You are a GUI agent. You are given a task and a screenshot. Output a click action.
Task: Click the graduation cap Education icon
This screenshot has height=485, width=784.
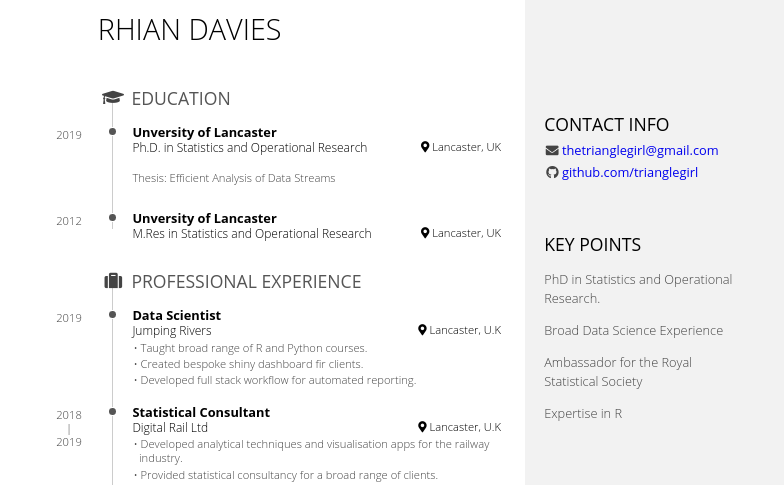[113, 98]
